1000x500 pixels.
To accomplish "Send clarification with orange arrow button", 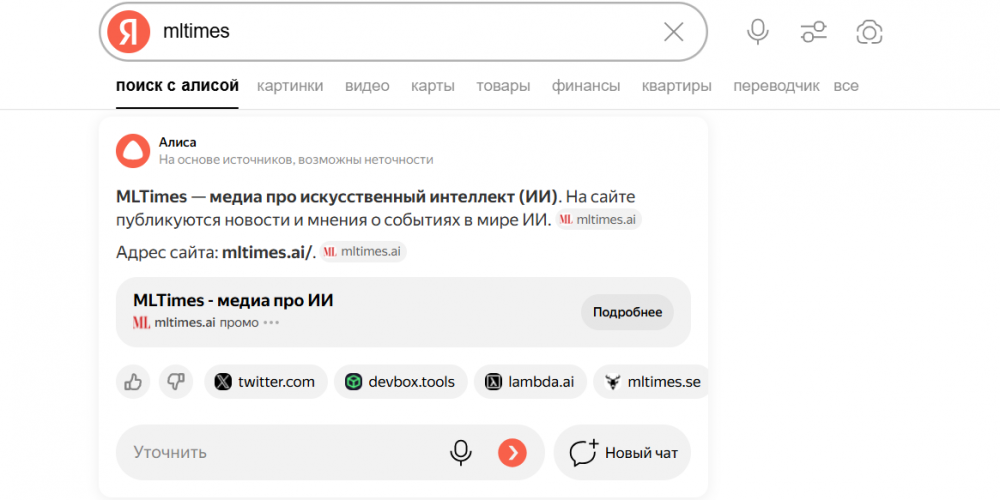I will 512,453.
